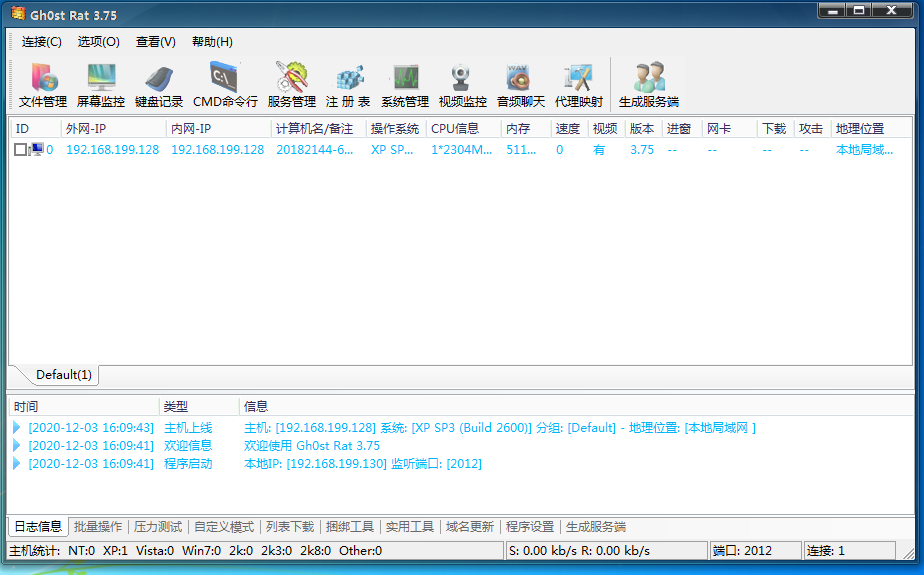Switch to the 日志信息 bottom tab
The width and height of the screenshot is (924, 575).
(38, 526)
